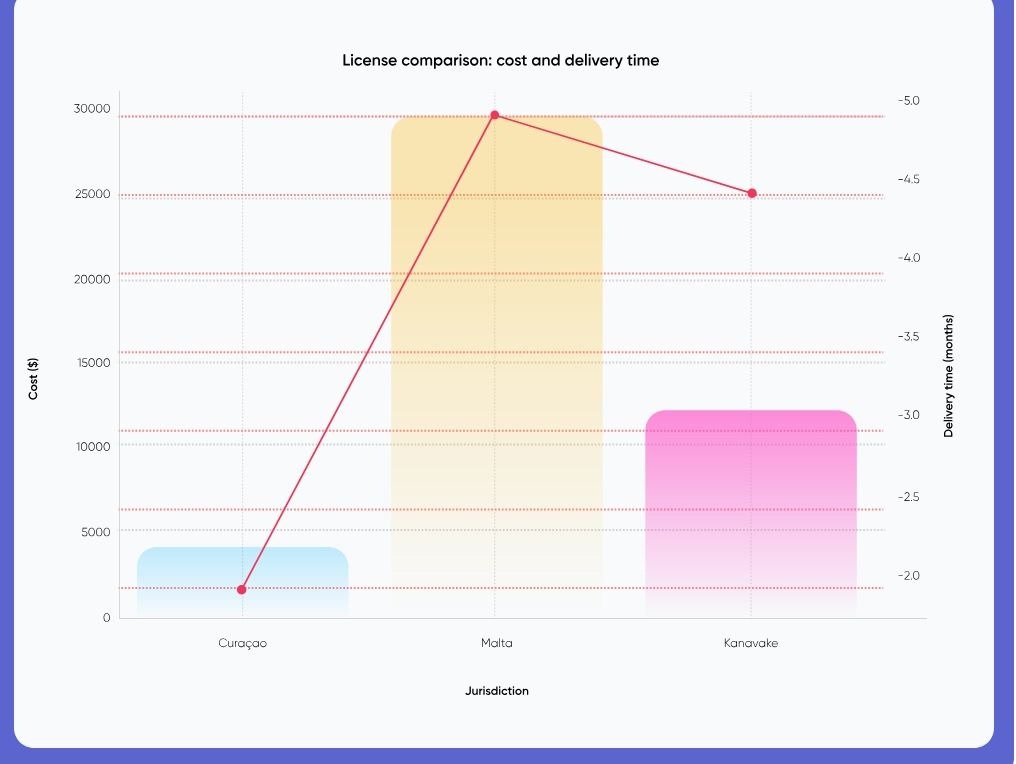Click the Cost ($) axis title
1016x764 pixels.
[33, 380]
